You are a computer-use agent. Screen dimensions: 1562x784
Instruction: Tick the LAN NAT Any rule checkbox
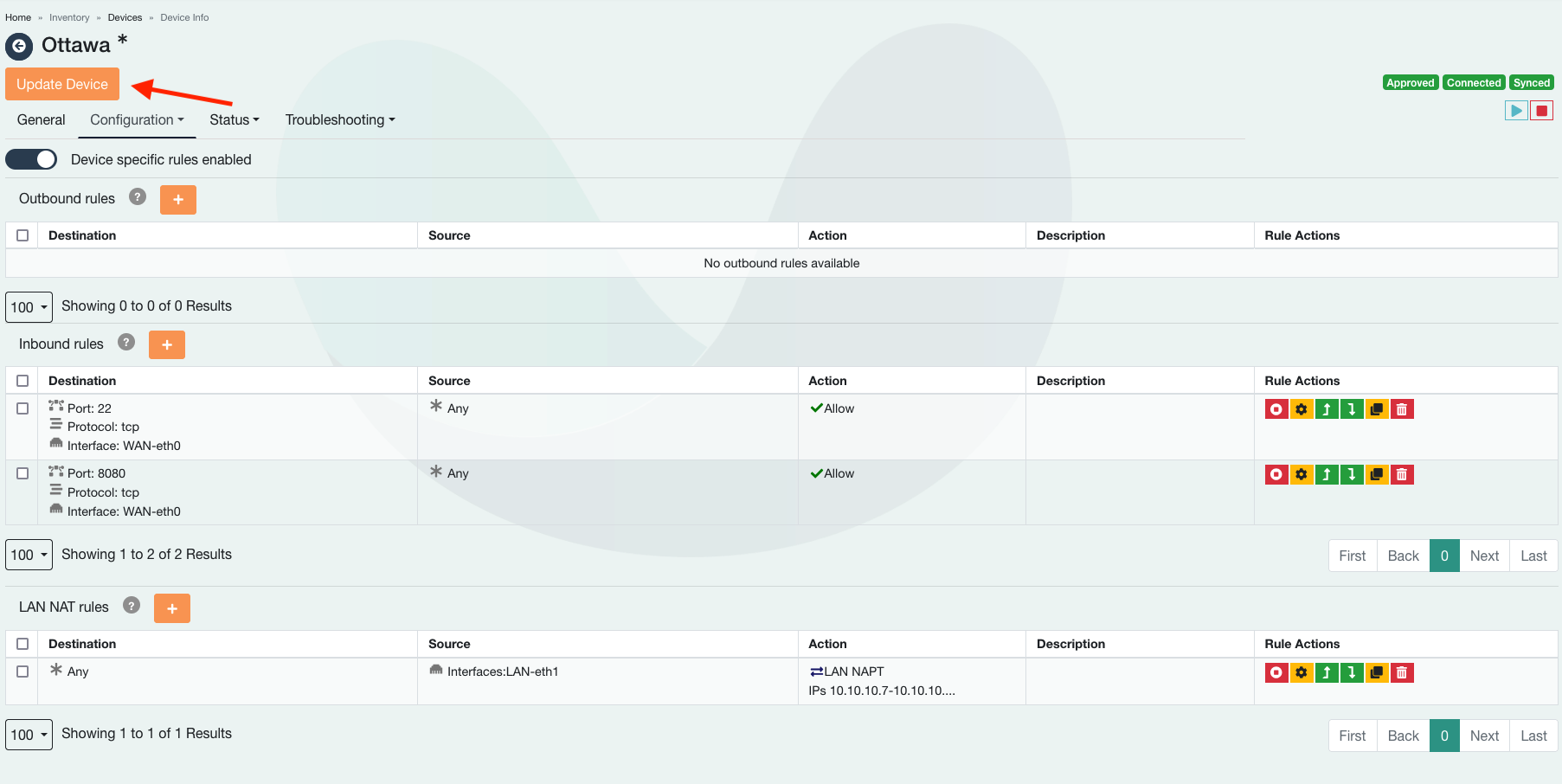coord(22,672)
